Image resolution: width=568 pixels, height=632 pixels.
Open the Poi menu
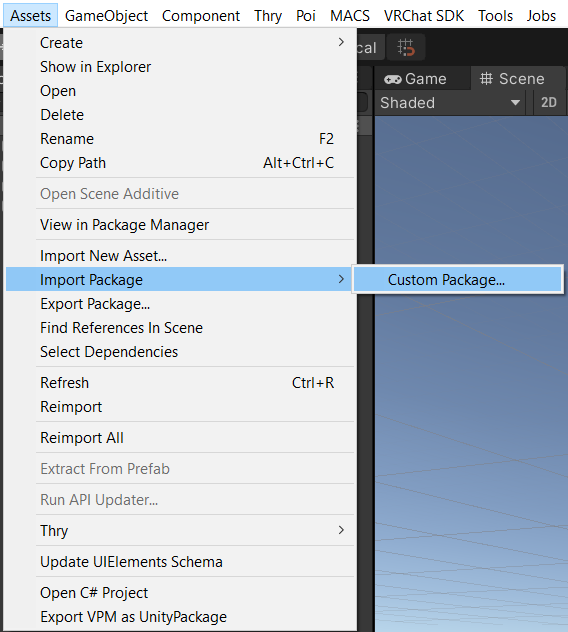click(306, 16)
